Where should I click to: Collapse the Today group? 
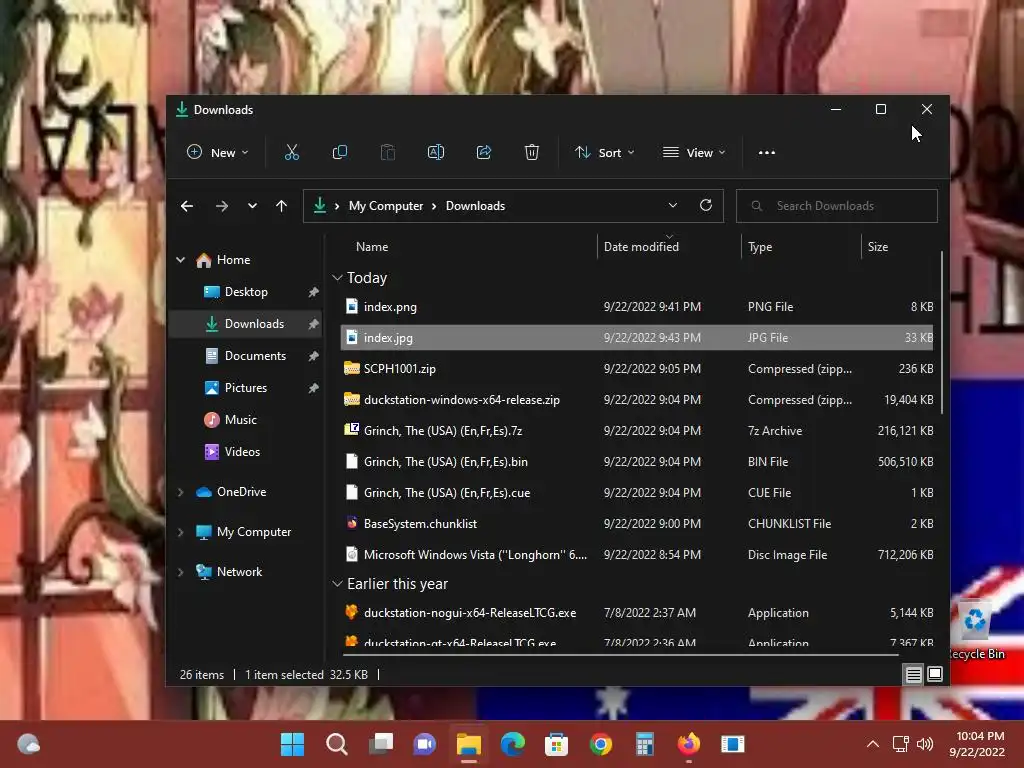[x=337, y=278]
